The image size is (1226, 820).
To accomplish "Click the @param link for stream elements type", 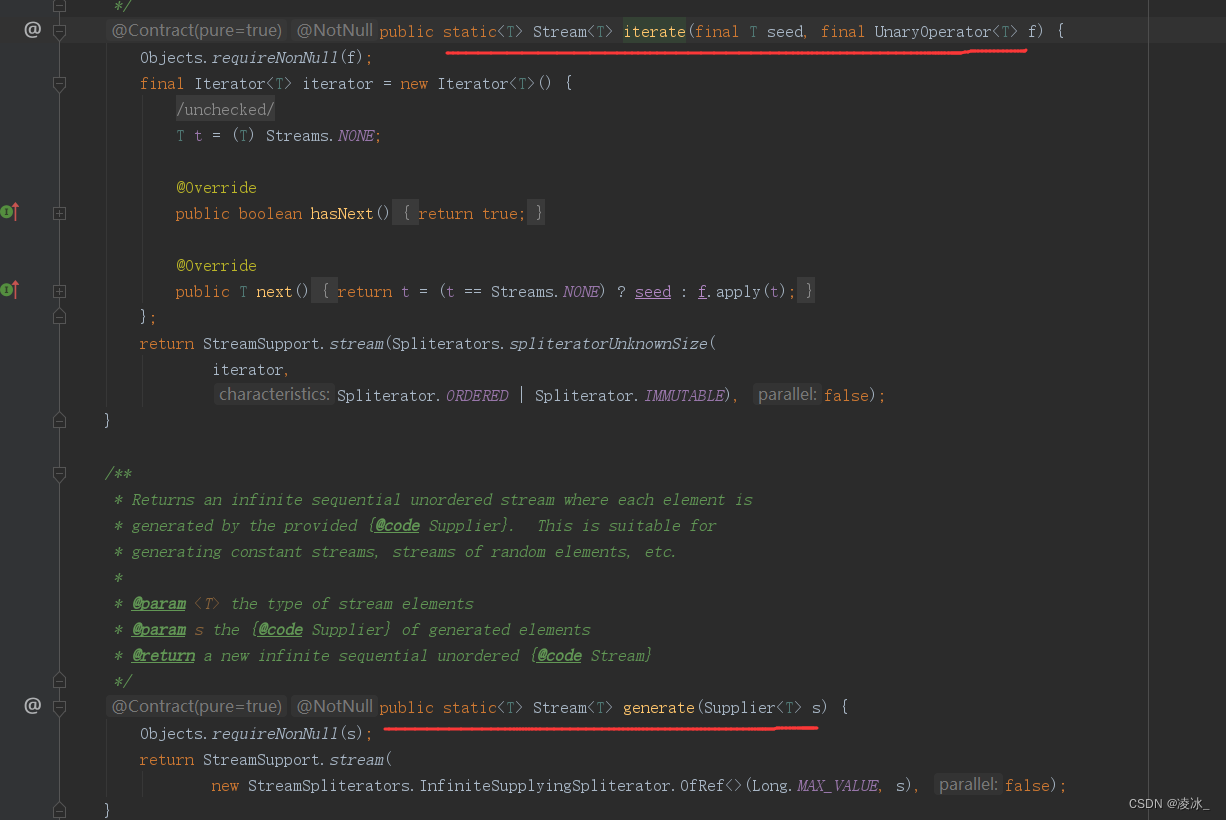I will pyautogui.click(x=159, y=603).
